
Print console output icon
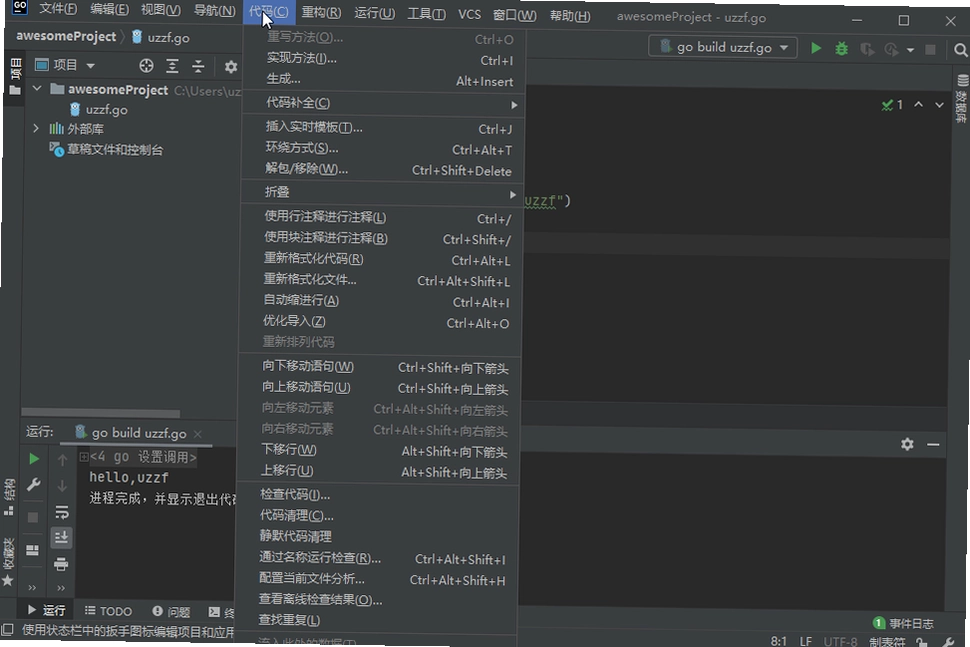click(61, 563)
